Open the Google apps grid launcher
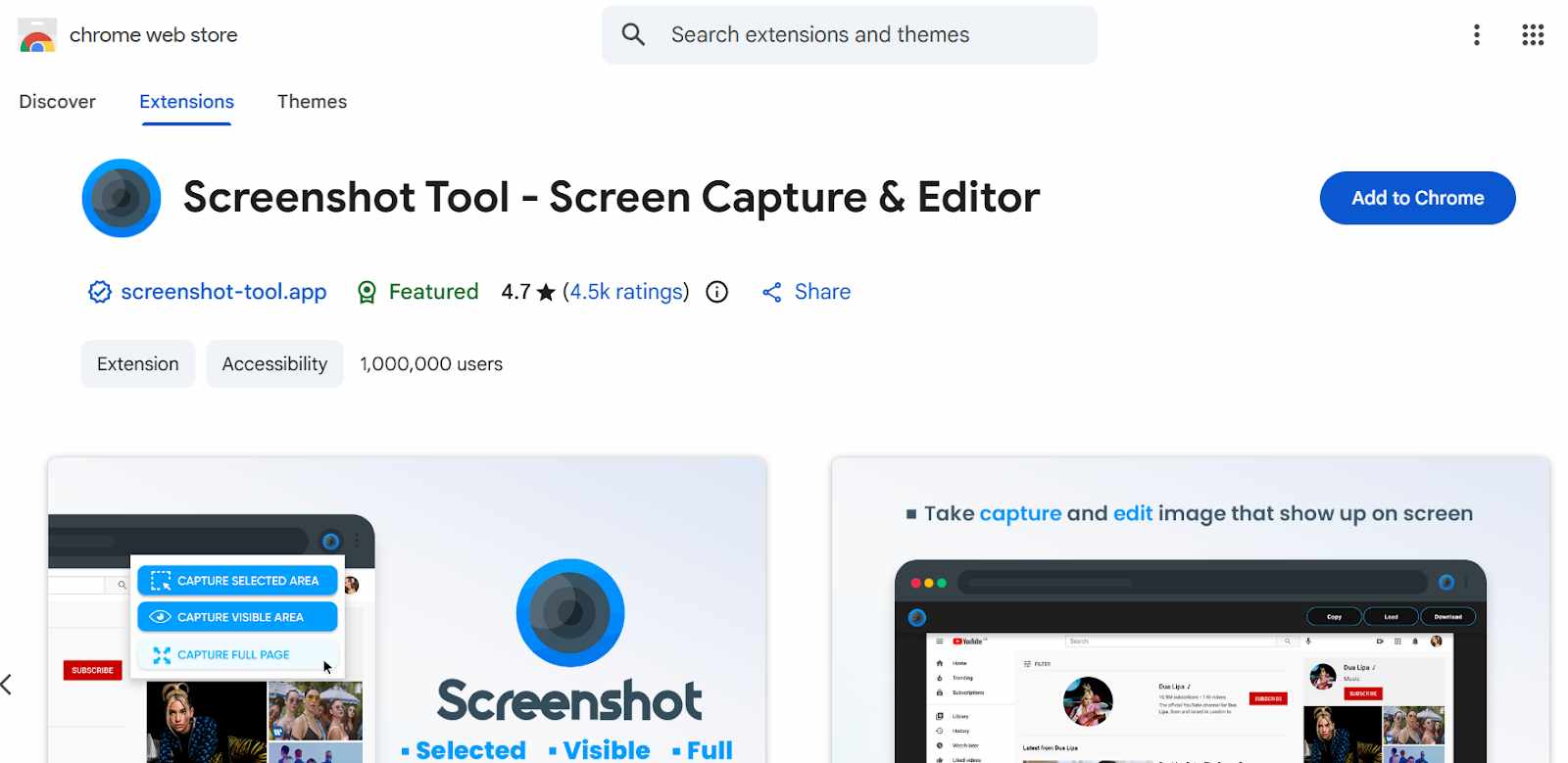1568x763 pixels. pos(1533,35)
